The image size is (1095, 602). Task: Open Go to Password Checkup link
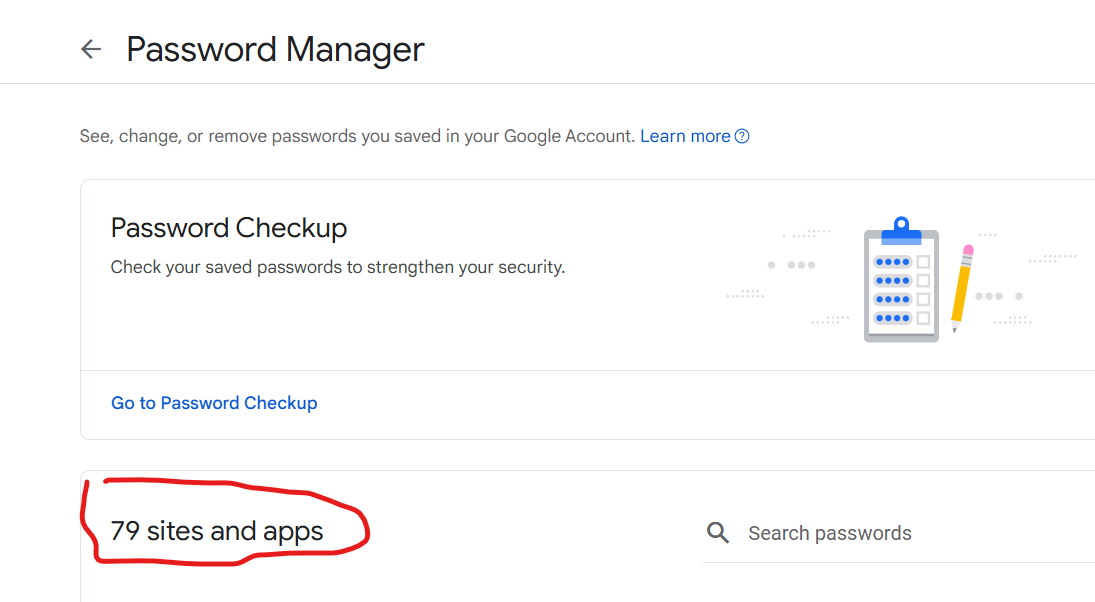(214, 403)
